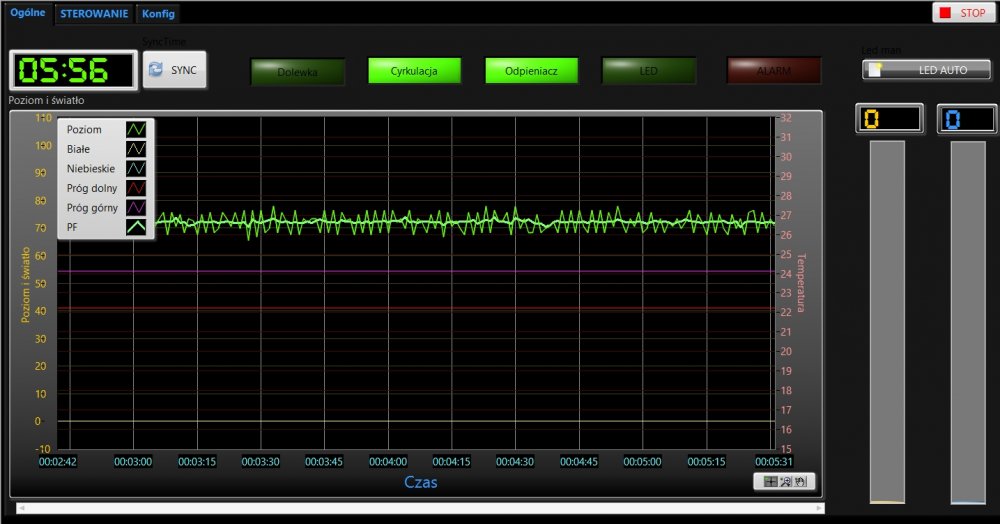The width and height of the screenshot is (1000, 524).
Task: Click the Próg górny purple plot sample
Action: click(x=135, y=208)
